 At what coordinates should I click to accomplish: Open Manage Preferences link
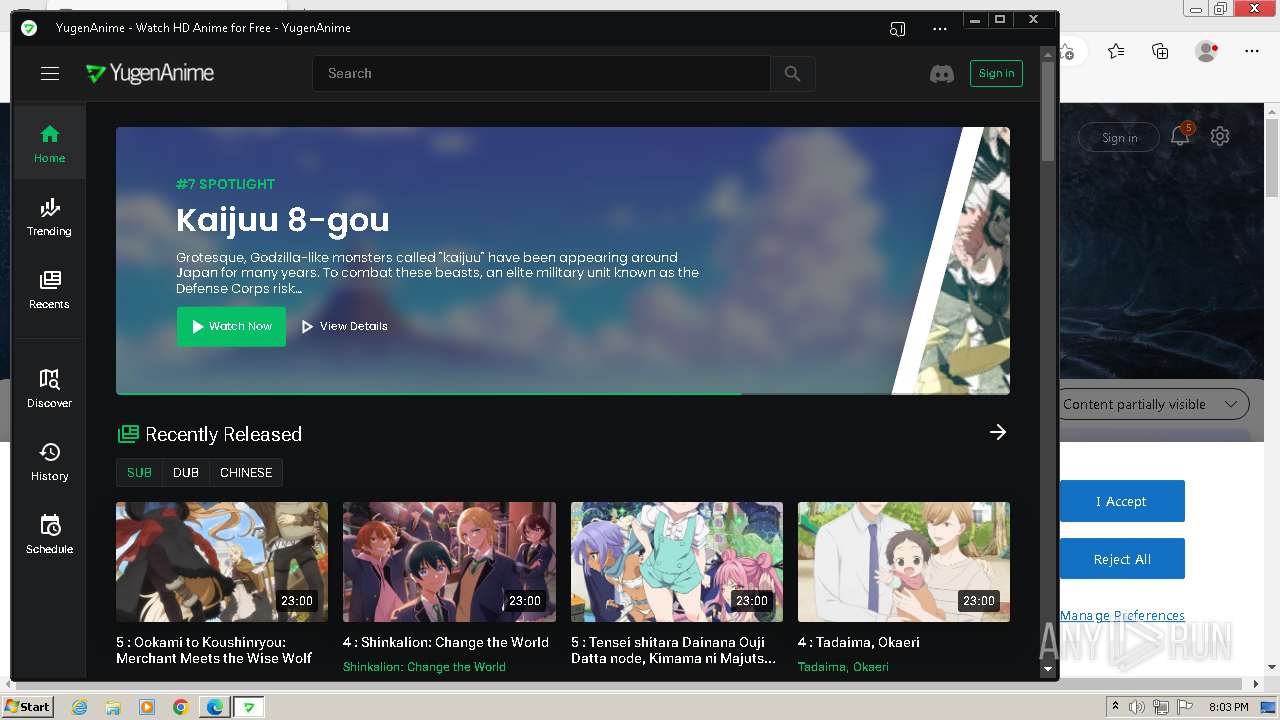coord(1122,615)
